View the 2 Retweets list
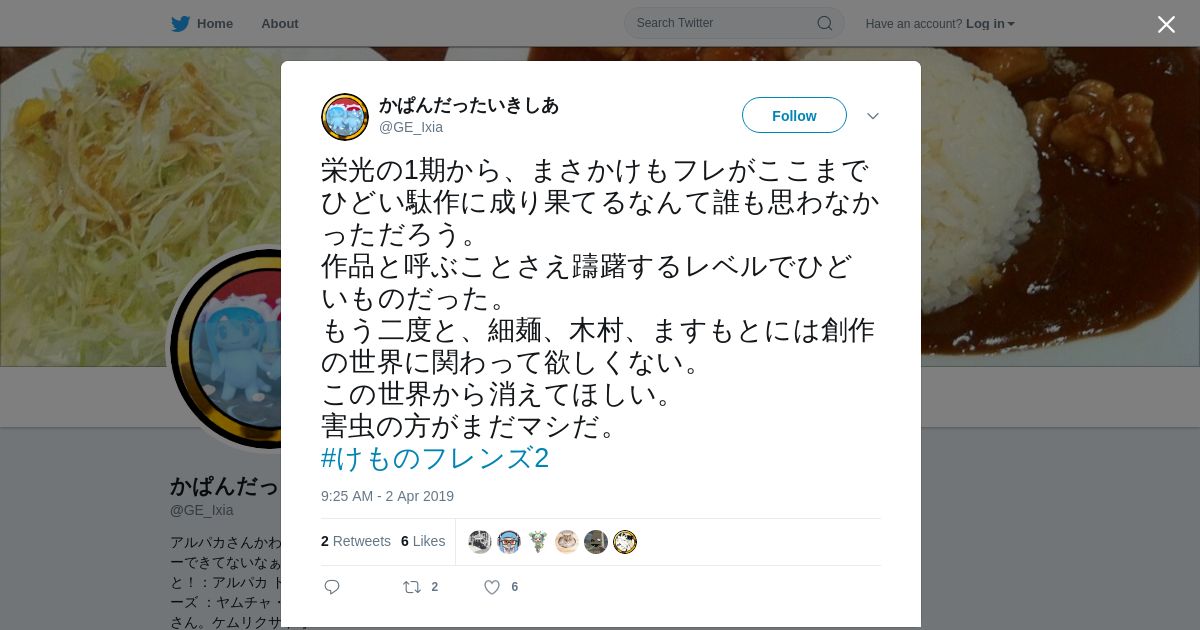The width and height of the screenshot is (1200, 630). (356, 541)
